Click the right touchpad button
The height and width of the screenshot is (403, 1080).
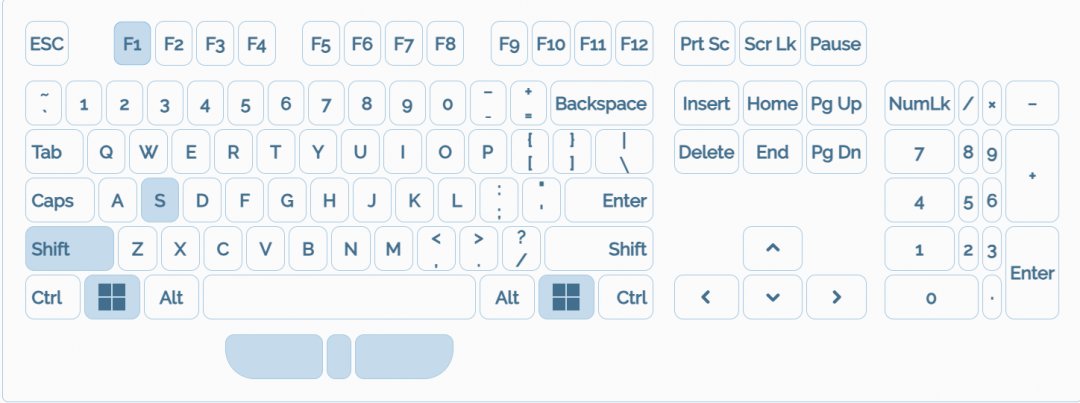(403, 356)
